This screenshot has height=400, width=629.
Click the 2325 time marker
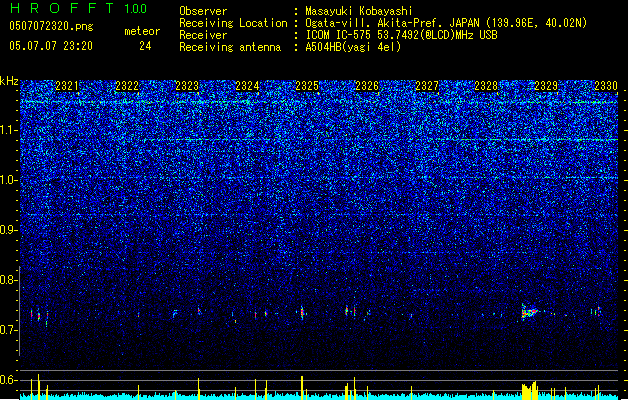pos(307,86)
